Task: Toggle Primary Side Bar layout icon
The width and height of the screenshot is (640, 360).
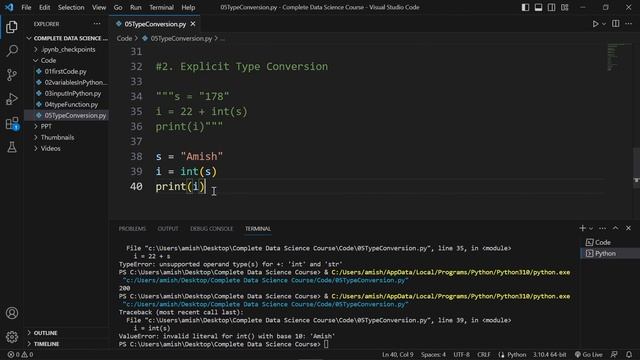Action: point(525,7)
